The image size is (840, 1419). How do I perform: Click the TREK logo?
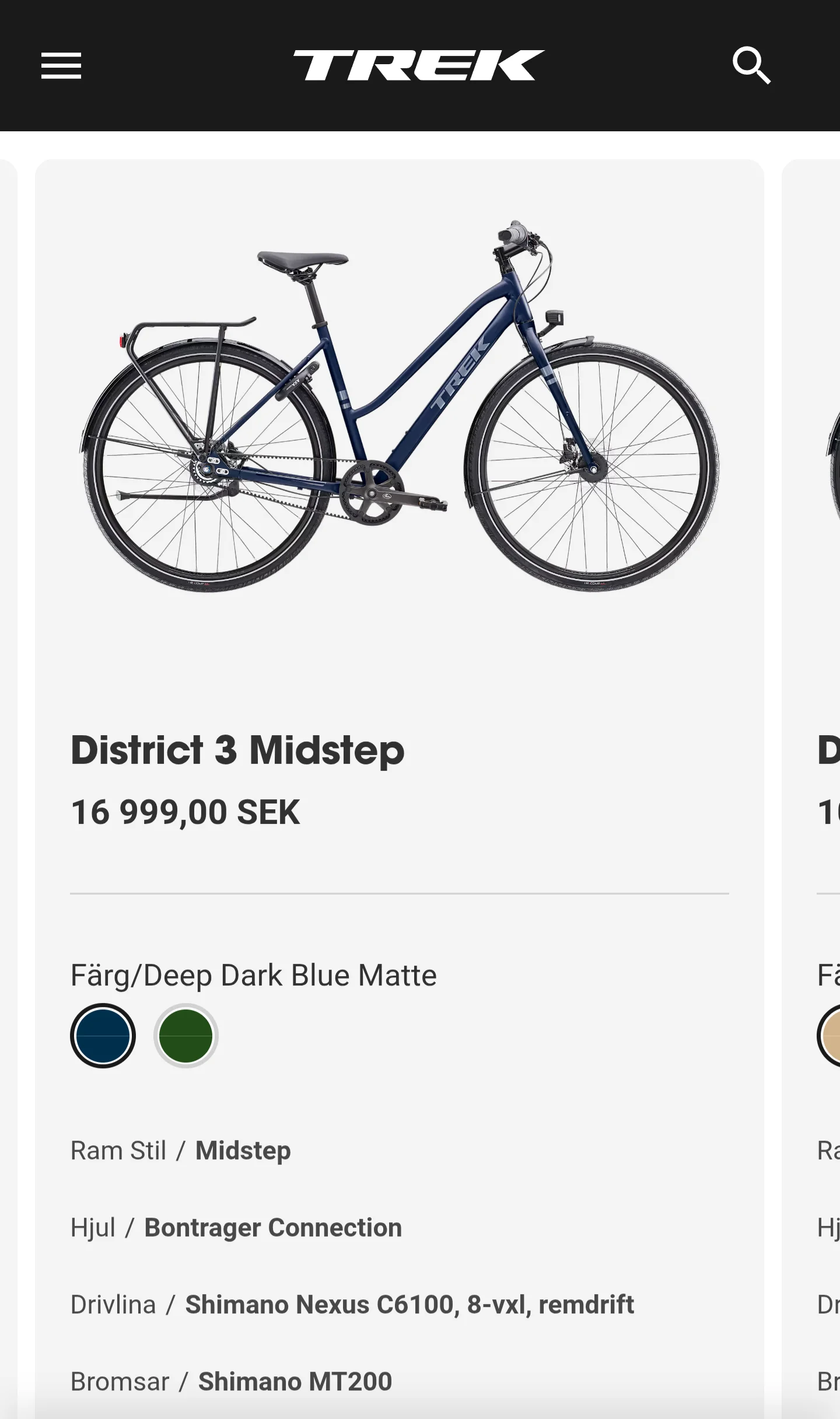coord(419,65)
